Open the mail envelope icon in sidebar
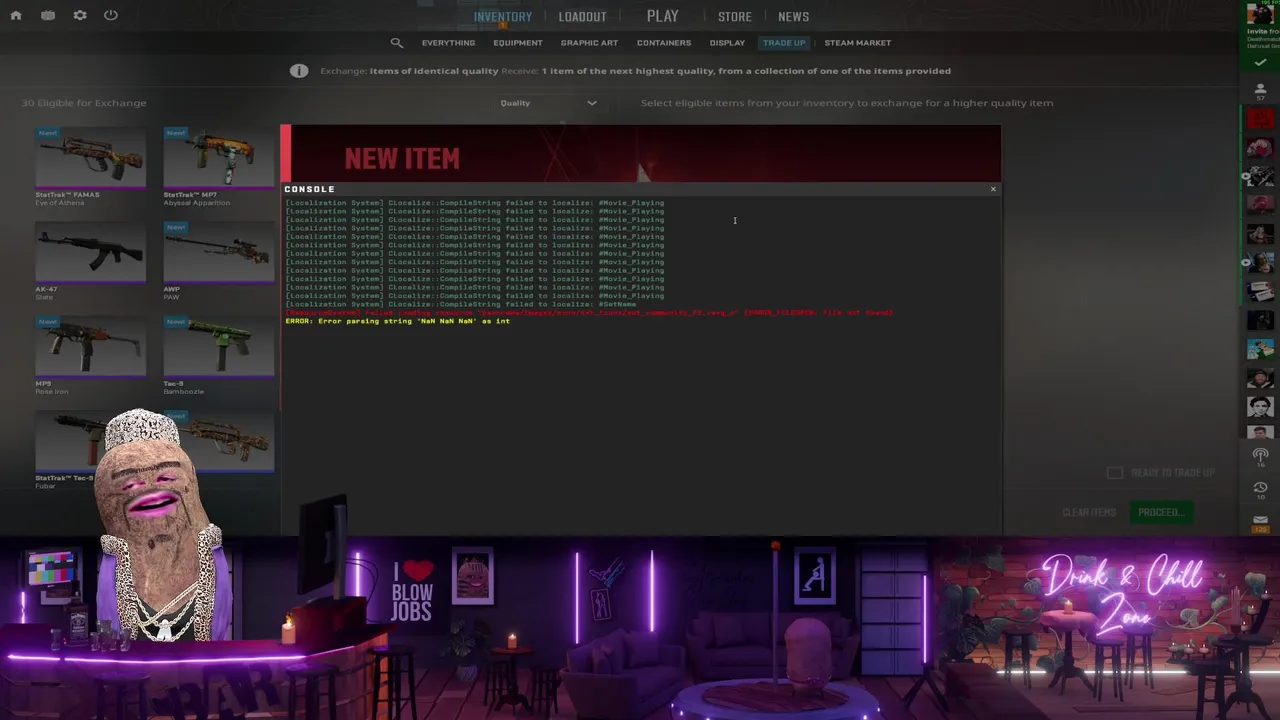Image resolution: width=1280 pixels, height=720 pixels. pyautogui.click(x=1260, y=521)
